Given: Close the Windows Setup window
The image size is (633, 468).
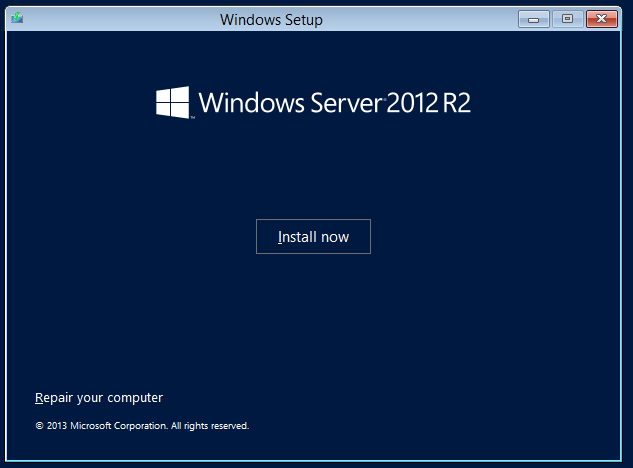Looking at the screenshot, I should pyautogui.click(x=602, y=19).
